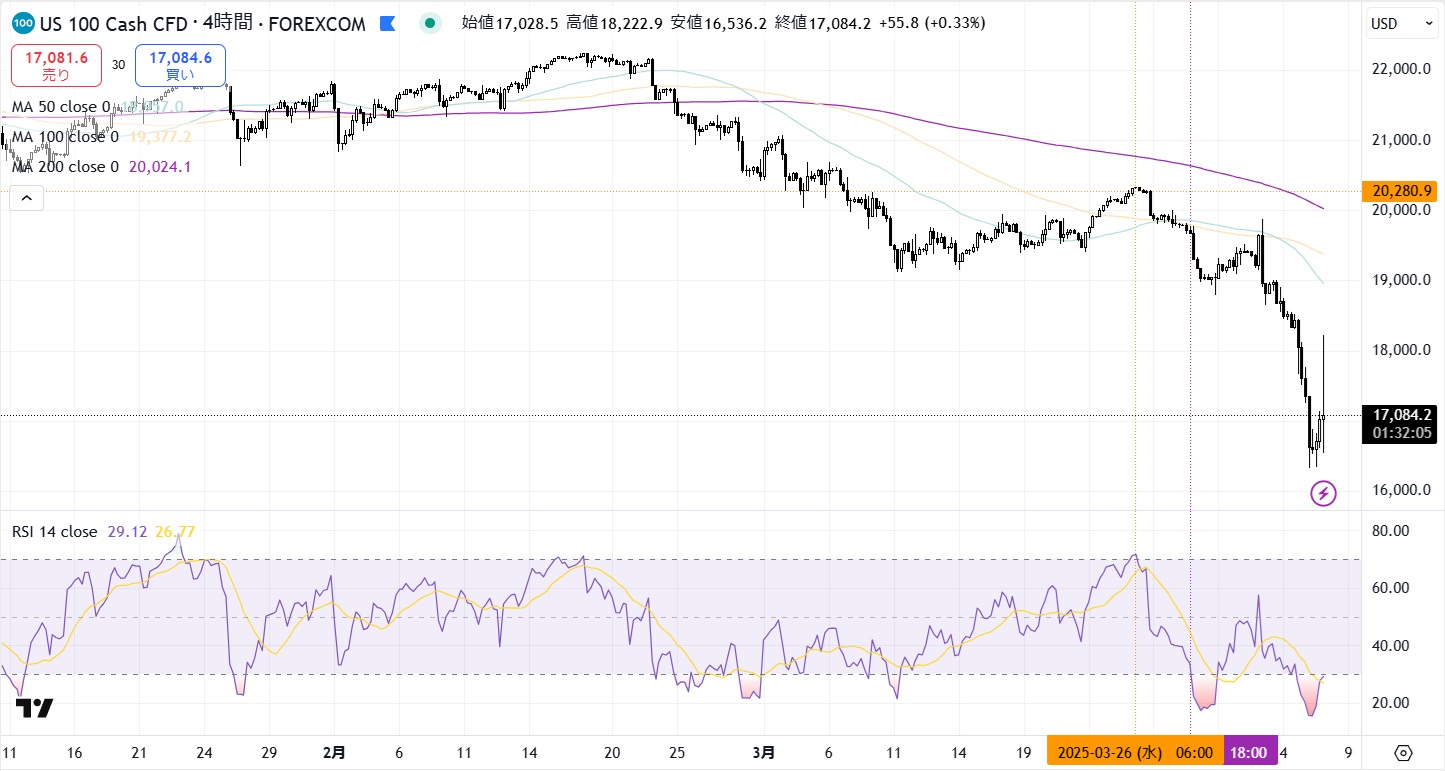Click the black 17,084.2 current price label
Viewport: 1445px width, 771px height.
pos(1401,414)
